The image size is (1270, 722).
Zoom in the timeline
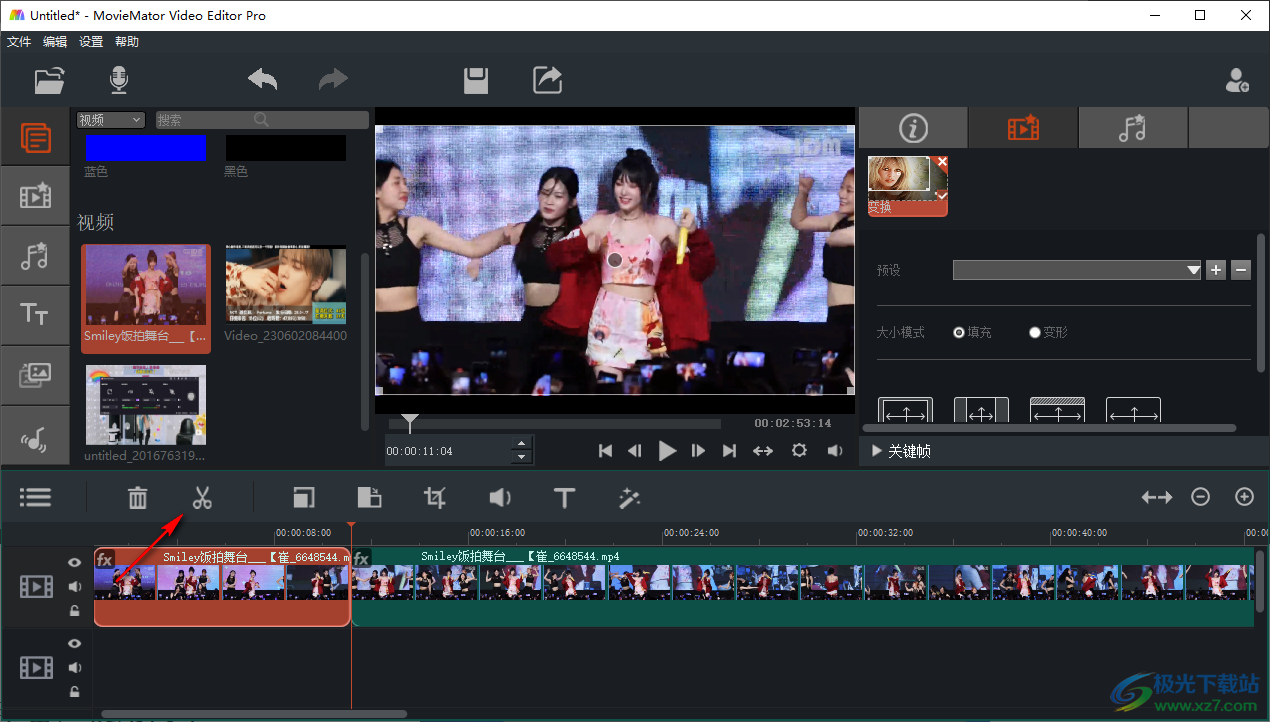[1244, 497]
